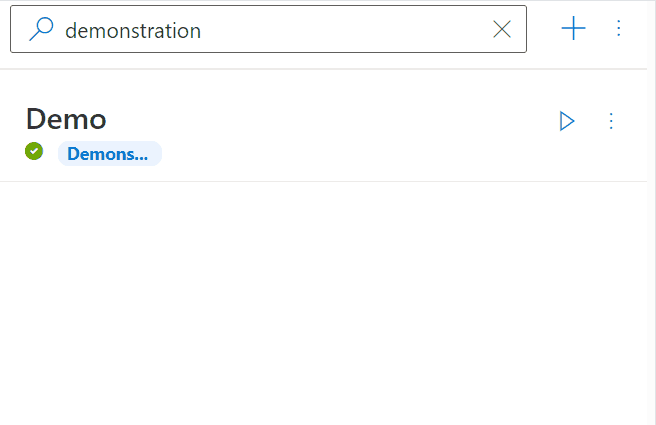
Task: Click the bold "Demo" heading
Action: click(x=66, y=119)
